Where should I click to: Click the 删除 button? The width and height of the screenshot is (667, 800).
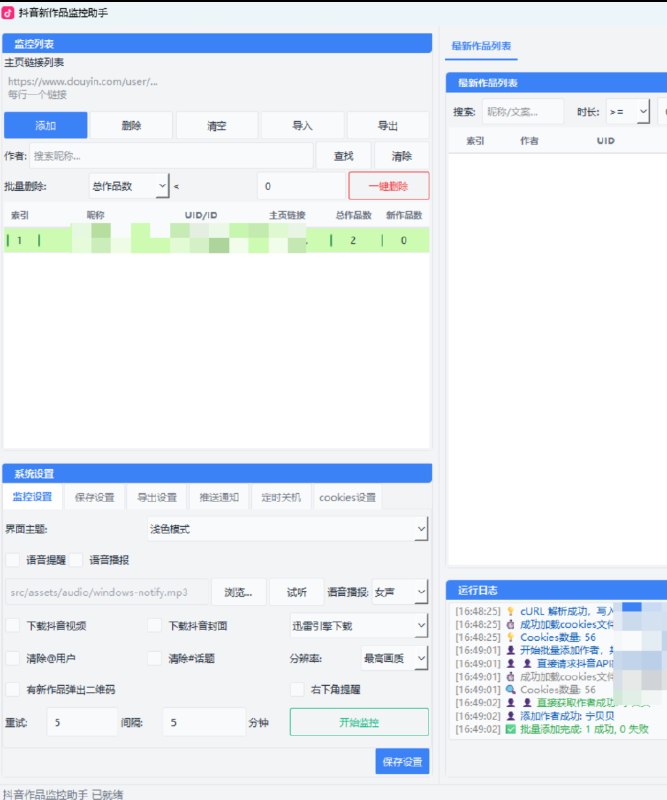[131, 126]
